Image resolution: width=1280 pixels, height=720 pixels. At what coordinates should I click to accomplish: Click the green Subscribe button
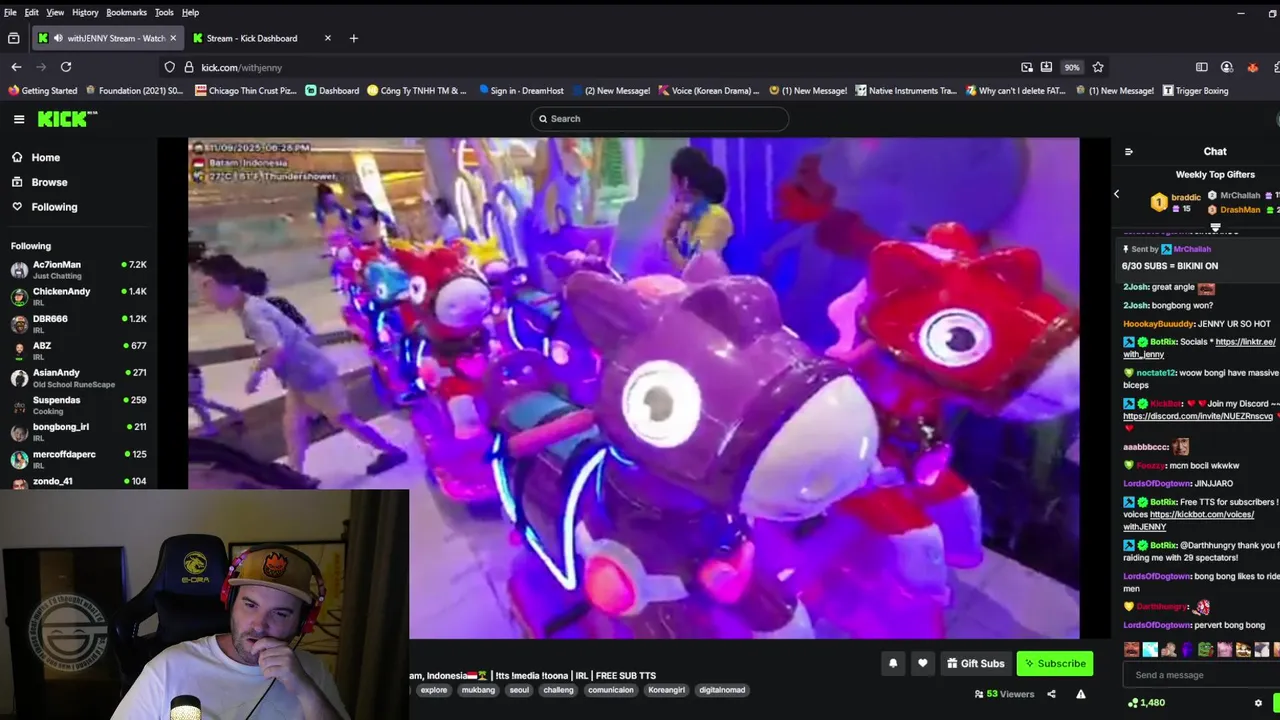1054,663
